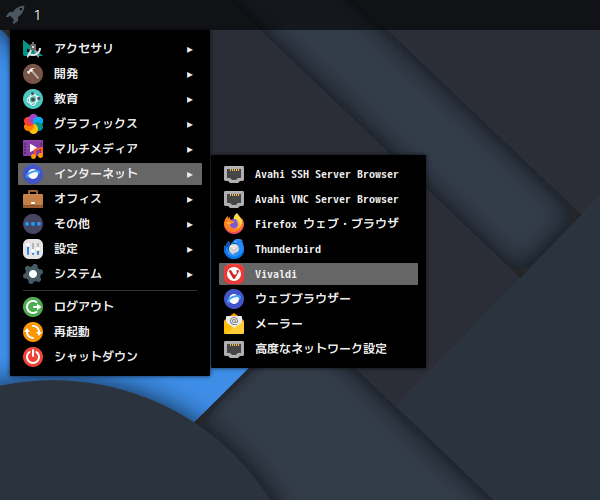Click the グラフィックス colorful icon
The width and height of the screenshot is (600, 500).
[33, 124]
